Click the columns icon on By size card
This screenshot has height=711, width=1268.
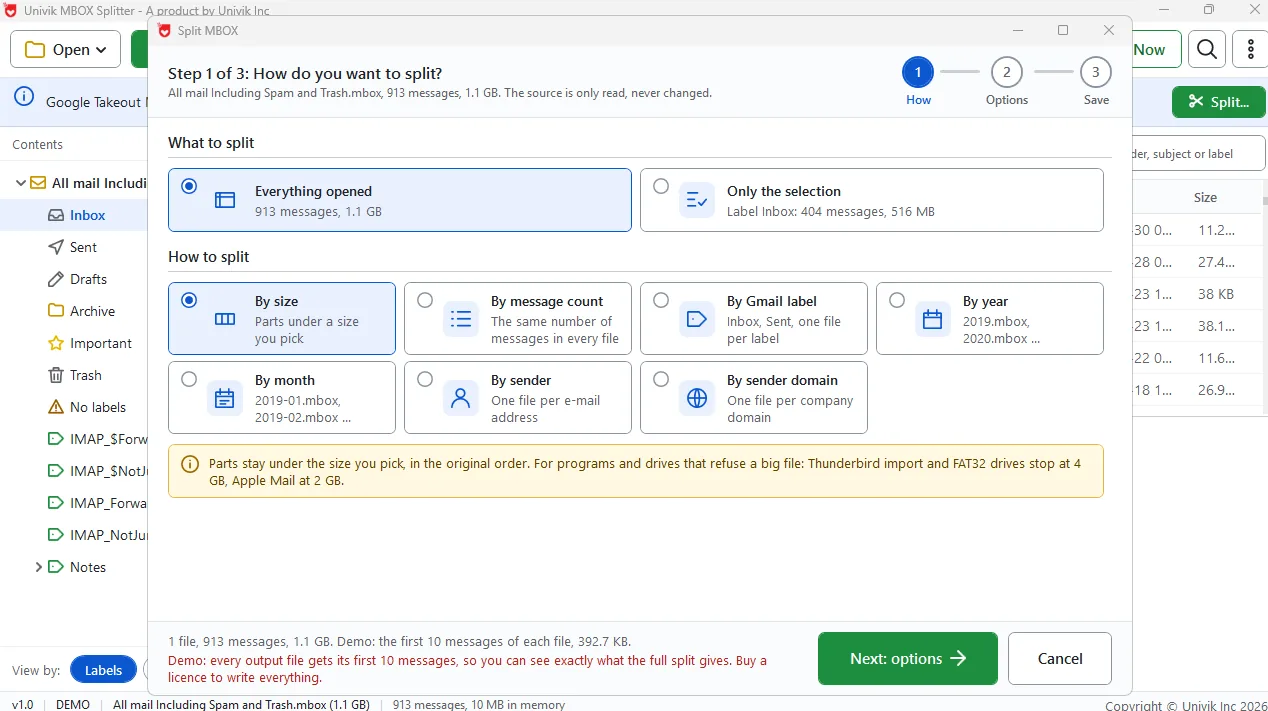click(x=225, y=319)
